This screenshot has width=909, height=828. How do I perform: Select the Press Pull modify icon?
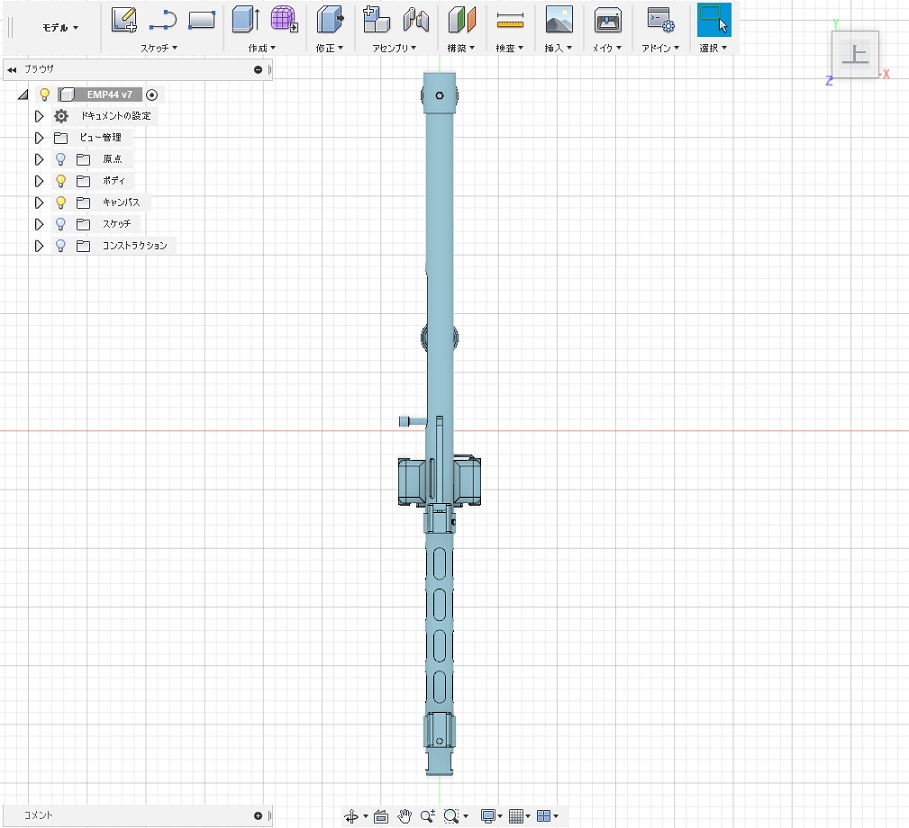[x=329, y=19]
